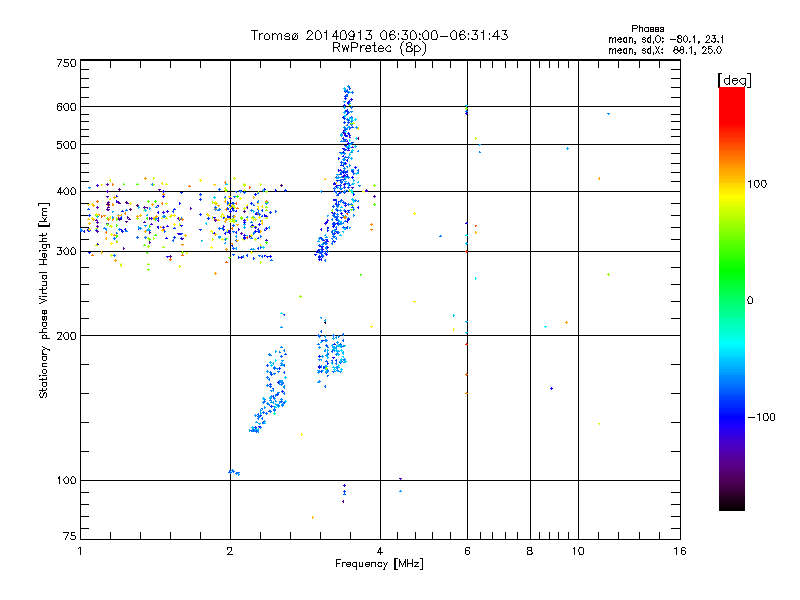Click the black bottom of the phase colorbar
The image size is (800, 600).
pyautogui.click(x=732, y=503)
